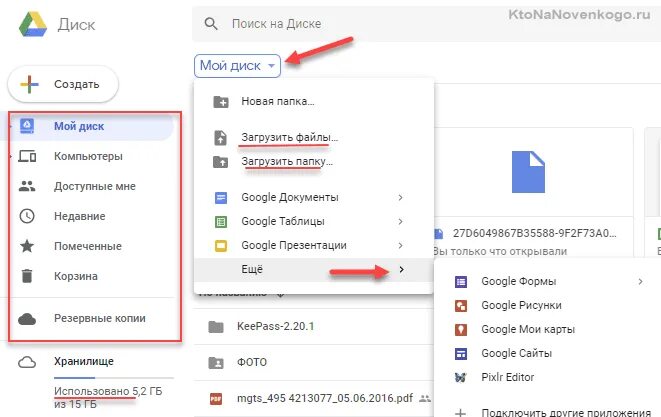661x417 pixels.
Task: Expand Google Презентации submenu arrow
Action: 400,245
